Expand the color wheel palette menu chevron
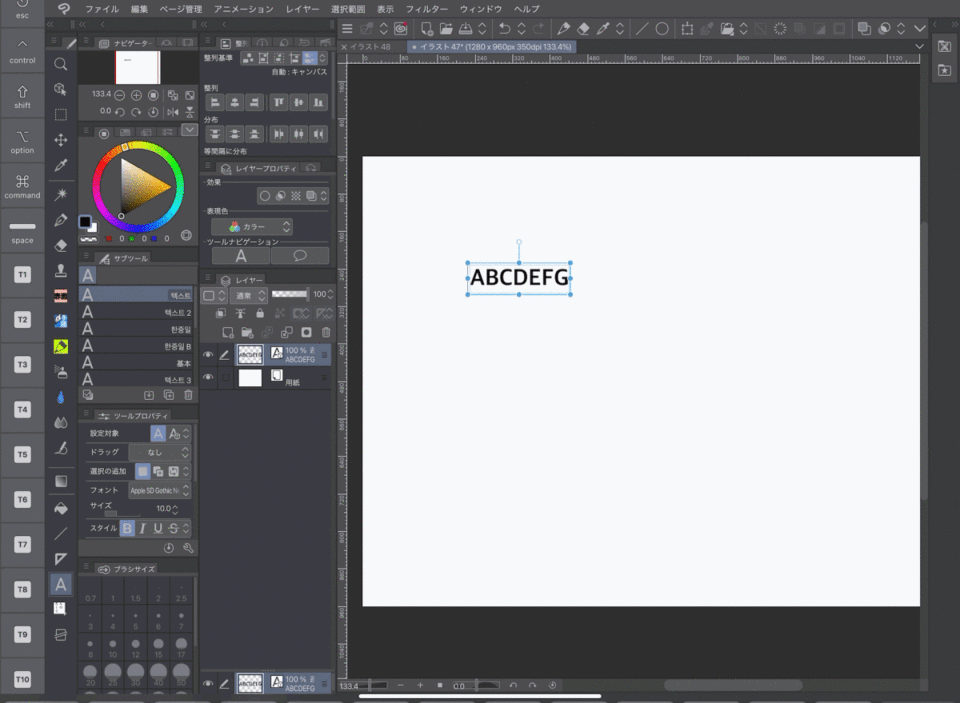Screen dimensions: 960x703 [189, 130]
